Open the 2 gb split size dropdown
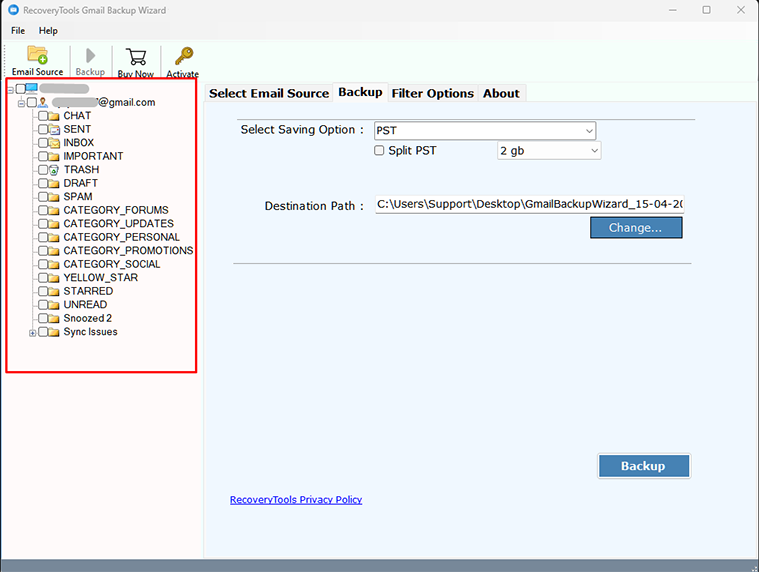Viewport: 759px width, 572px height. pyautogui.click(x=549, y=151)
